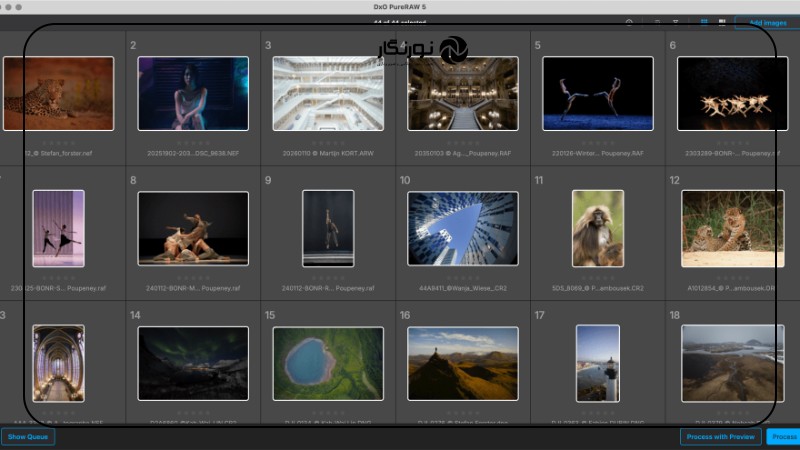The width and height of the screenshot is (800, 450).
Task: Click the Add images button
Action: [767, 22]
